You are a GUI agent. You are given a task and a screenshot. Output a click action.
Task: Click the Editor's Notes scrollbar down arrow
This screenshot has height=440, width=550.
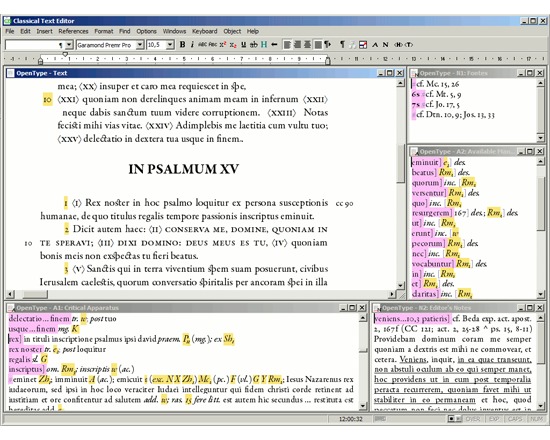541,406
